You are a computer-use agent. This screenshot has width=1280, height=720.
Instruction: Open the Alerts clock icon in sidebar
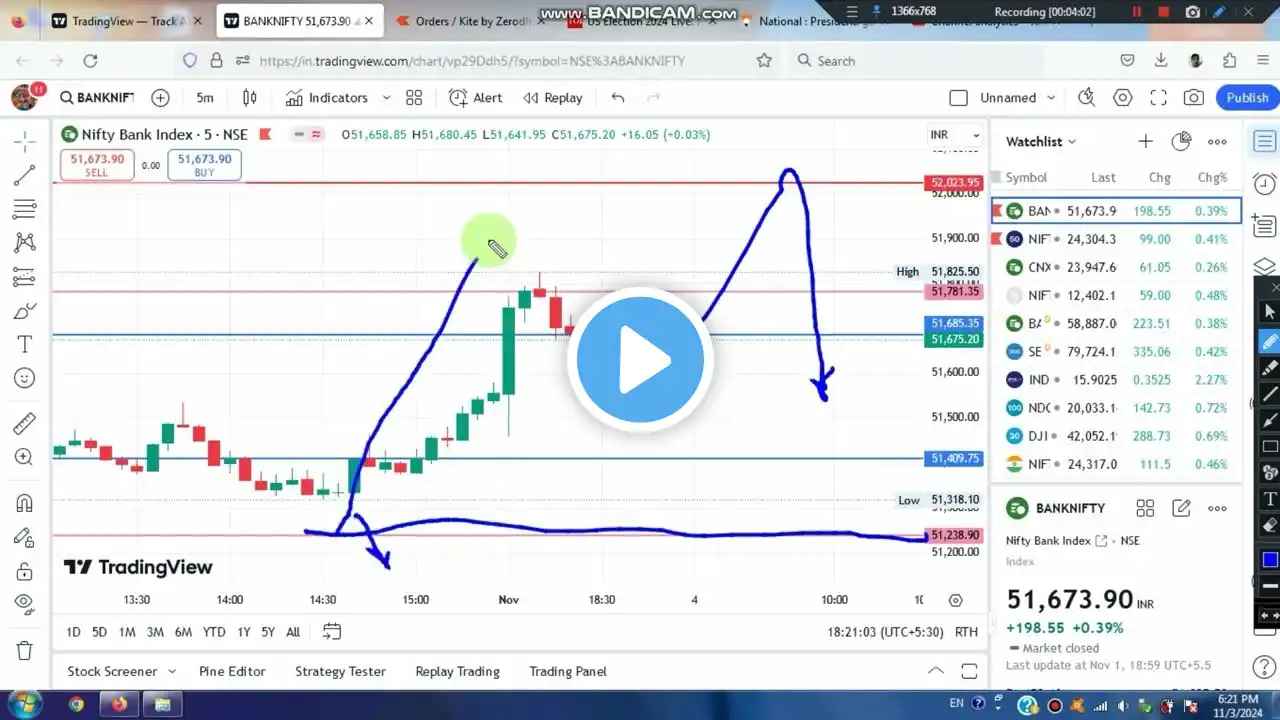(1264, 185)
